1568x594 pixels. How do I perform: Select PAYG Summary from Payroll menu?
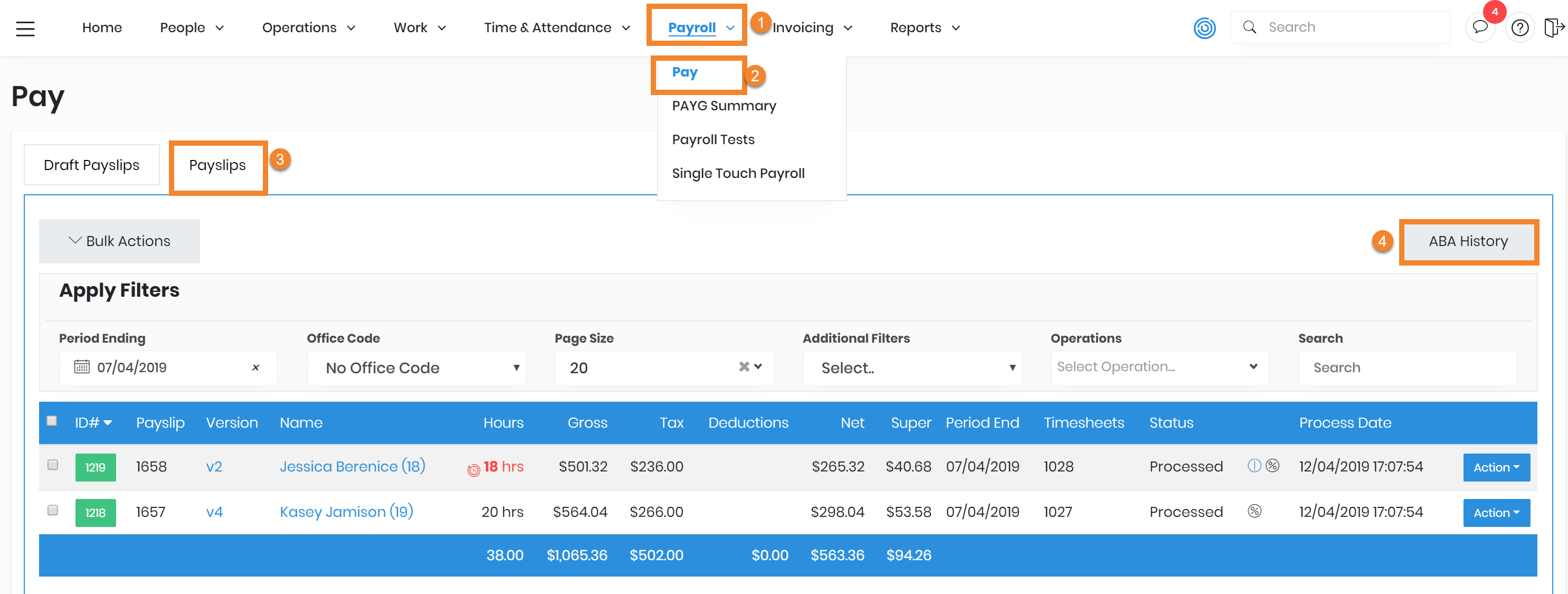(x=724, y=106)
